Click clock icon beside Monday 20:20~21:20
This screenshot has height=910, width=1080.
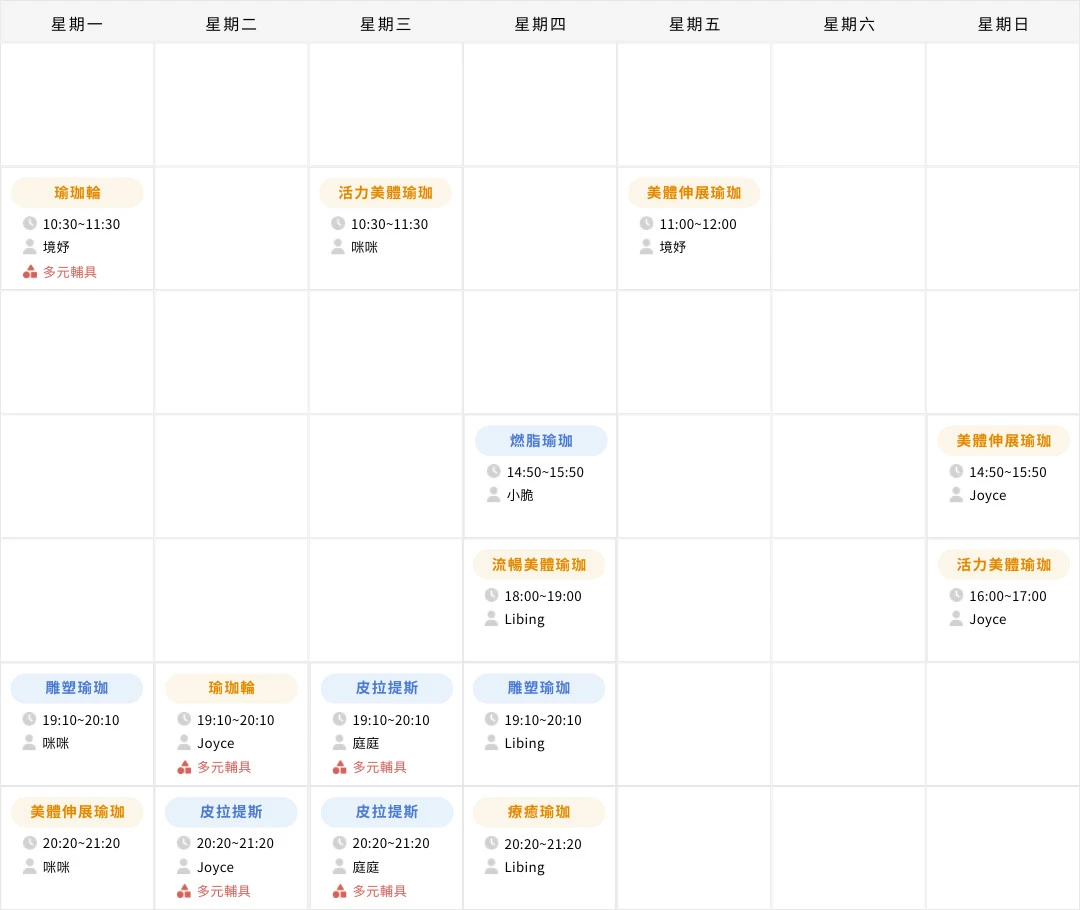click(30, 842)
